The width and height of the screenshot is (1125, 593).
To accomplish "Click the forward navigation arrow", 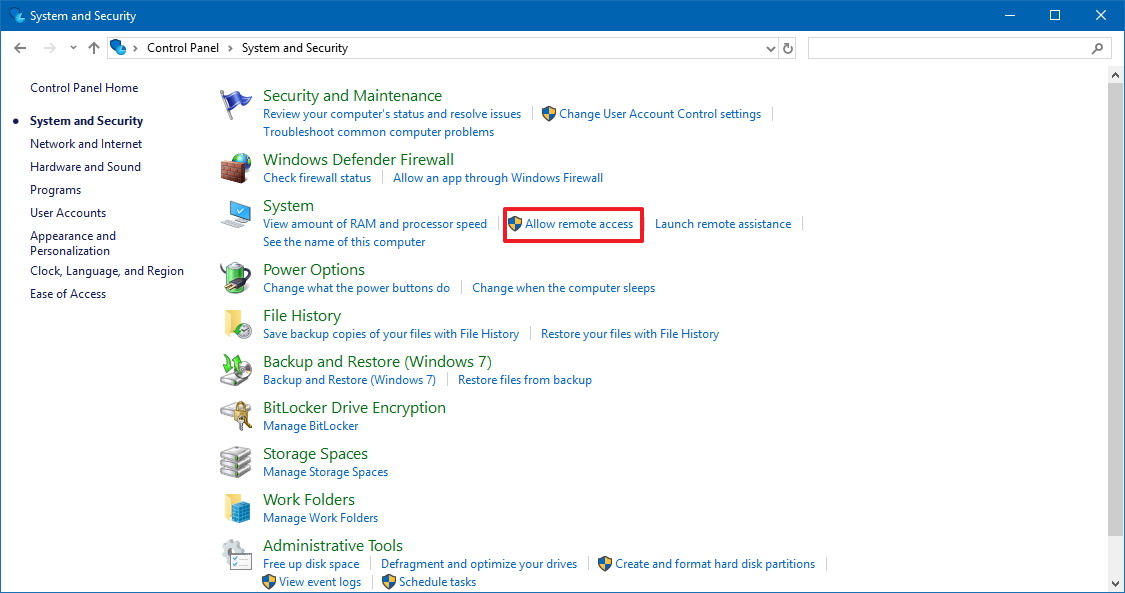I will (50, 48).
